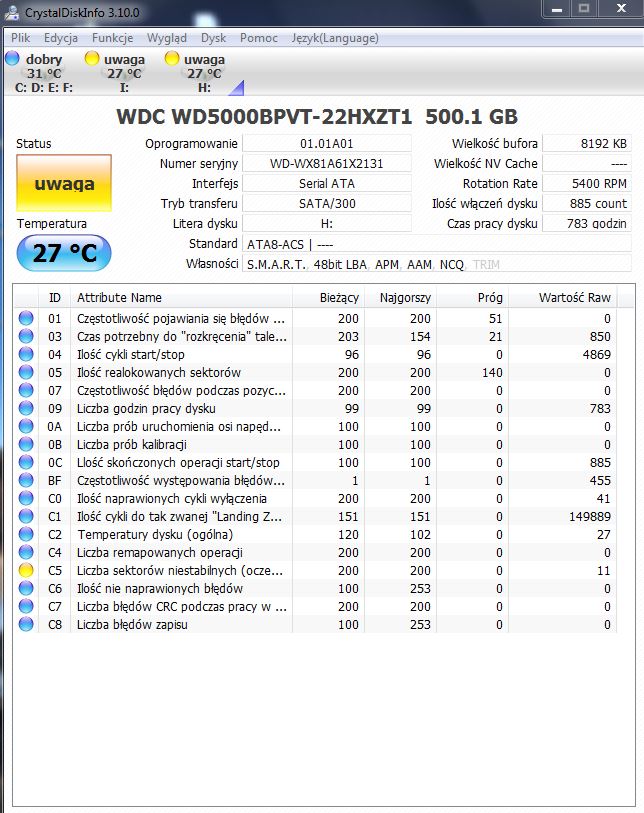644x813 pixels.
Task: Select row 'Liczba prób kalibracji'
Action: pyautogui.click(x=315, y=444)
